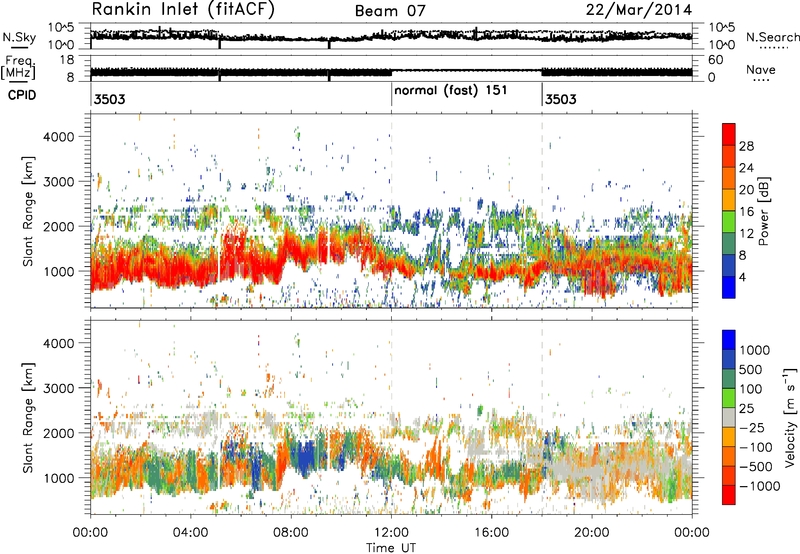This screenshot has height=554, width=800.
Task: Select the 'Time UT' axis label
Action: [391, 547]
